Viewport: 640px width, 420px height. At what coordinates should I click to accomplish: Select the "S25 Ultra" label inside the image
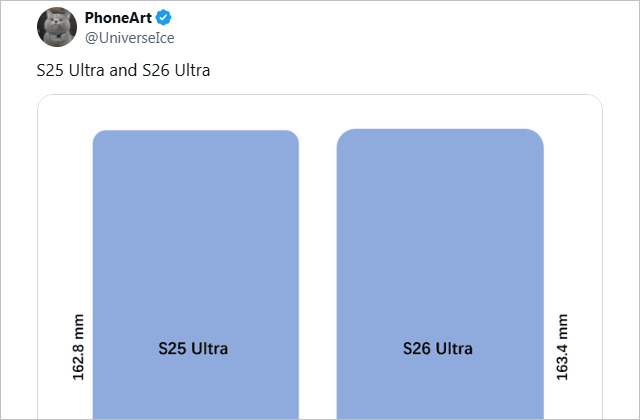194,349
